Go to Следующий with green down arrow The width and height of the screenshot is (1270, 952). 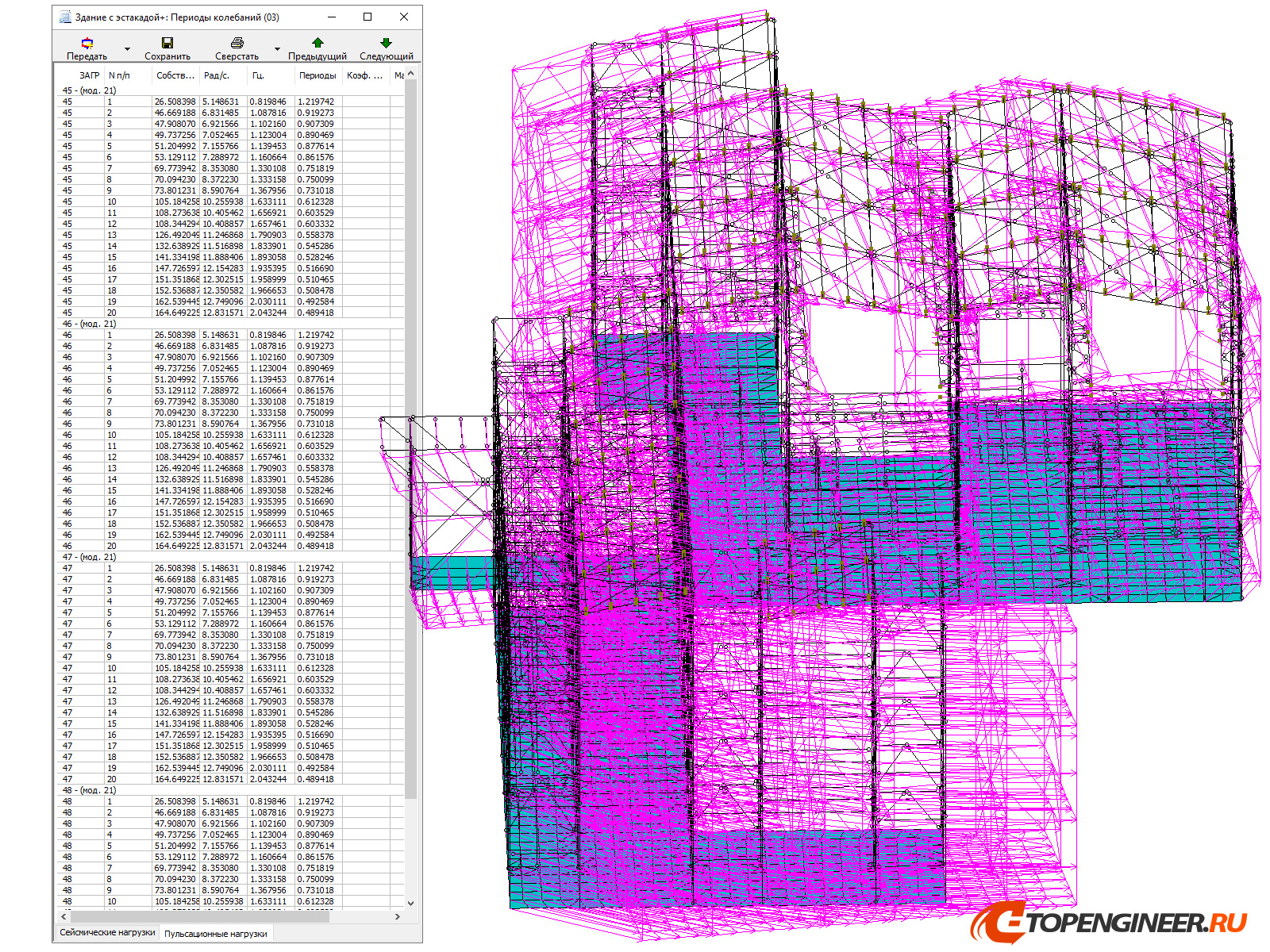click(x=386, y=44)
